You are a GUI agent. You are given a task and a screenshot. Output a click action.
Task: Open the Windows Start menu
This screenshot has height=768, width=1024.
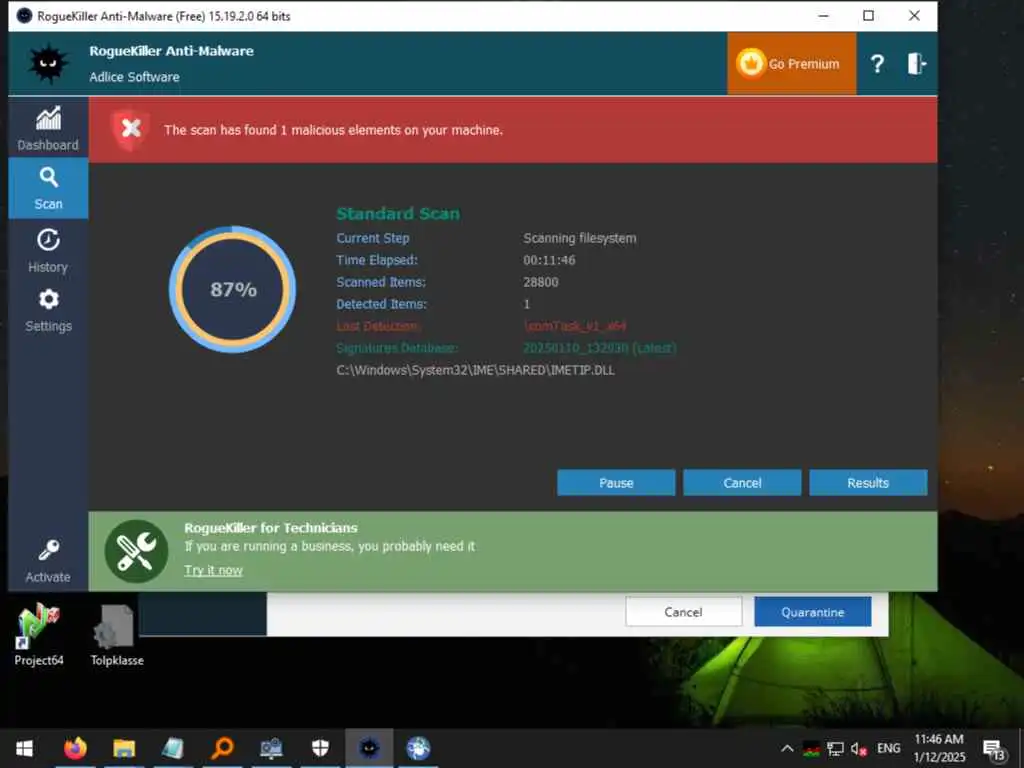pos(24,748)
